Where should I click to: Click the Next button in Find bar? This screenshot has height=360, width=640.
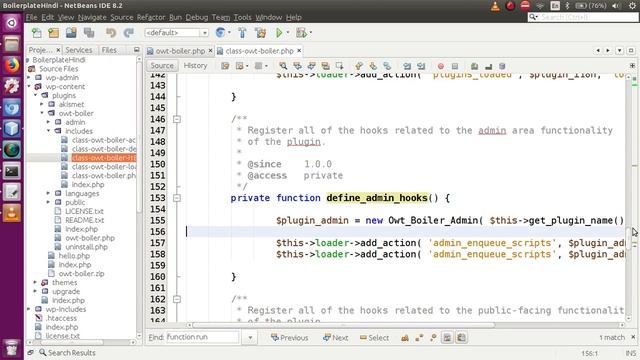(x=336, y=338)
